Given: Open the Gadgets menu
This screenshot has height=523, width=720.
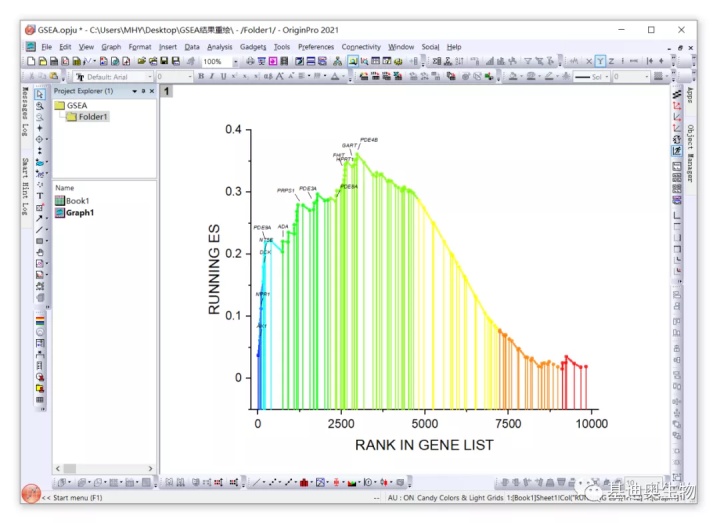Looking at the screenshot, I should click(x=253, y=47).
